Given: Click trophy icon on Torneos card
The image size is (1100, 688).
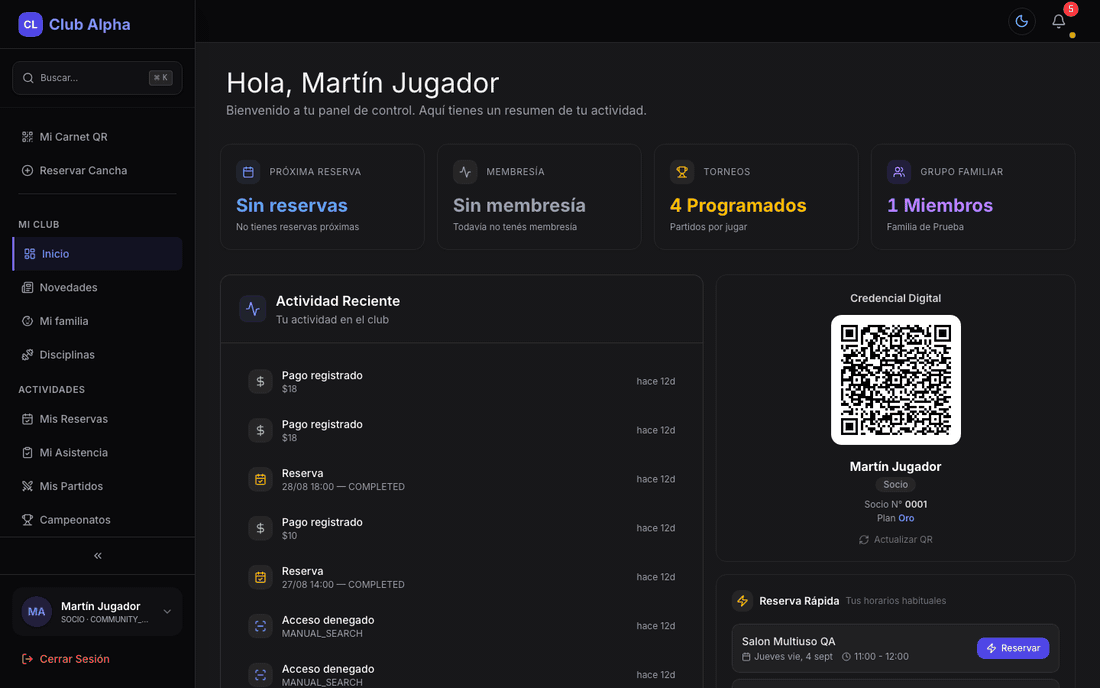Looking at the screenshot, I should pyautogui.click(x=682, y=172).
